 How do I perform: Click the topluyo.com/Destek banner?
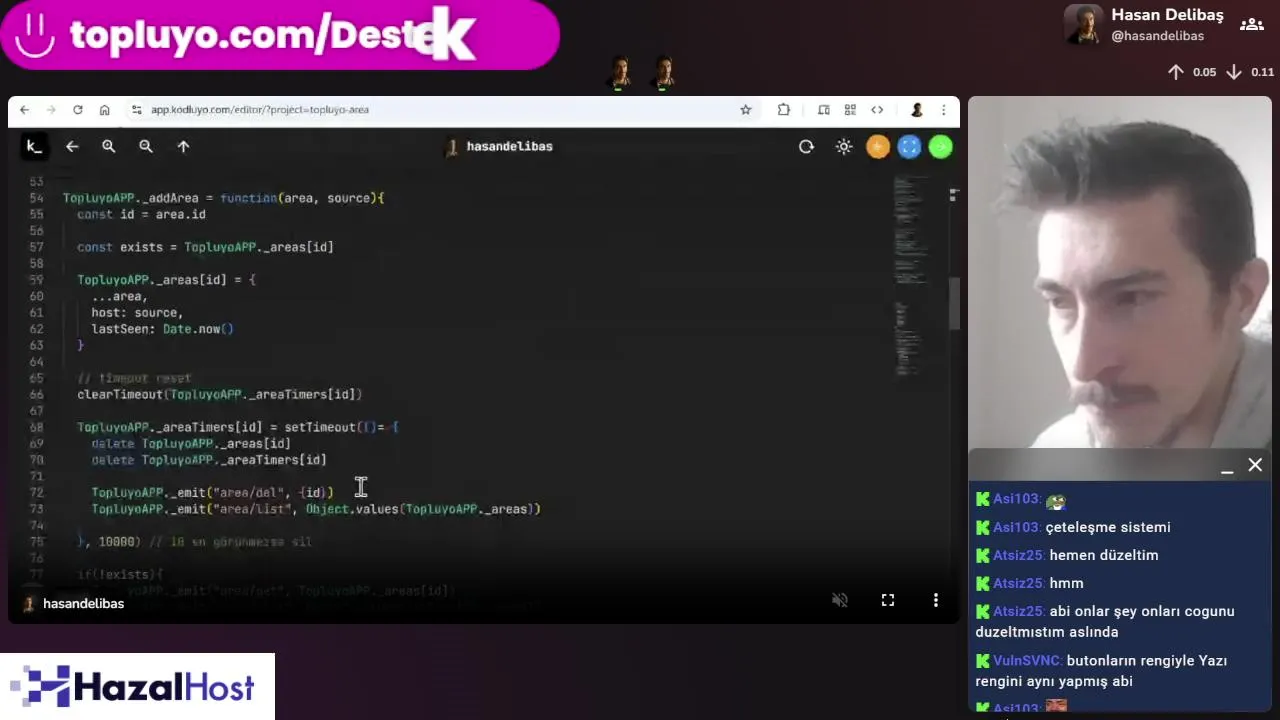tap(280, 35)
